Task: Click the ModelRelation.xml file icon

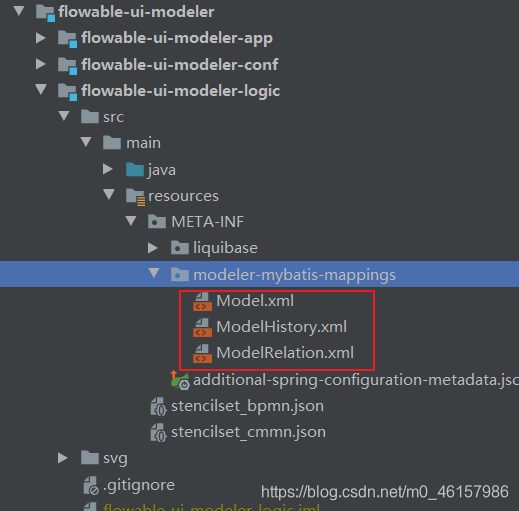Action: point(202,353)
